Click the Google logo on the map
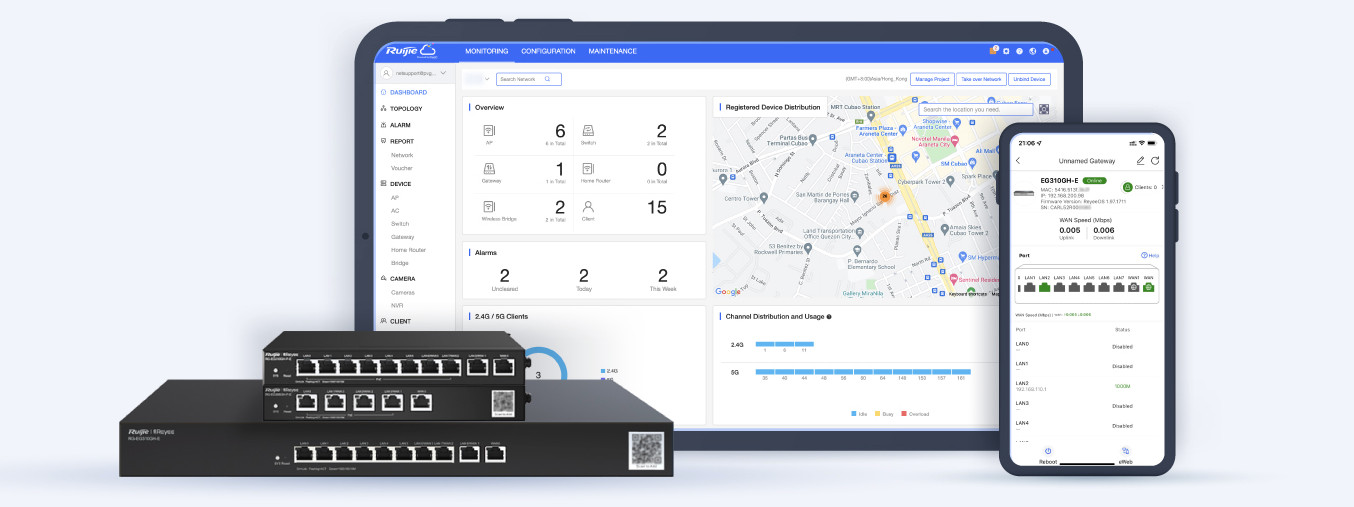This screenshot has height=507, width=1354. point(728,292)
